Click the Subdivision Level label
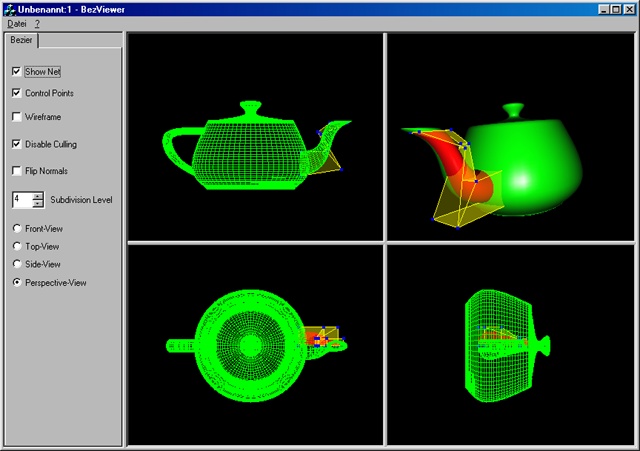The width and height of the screenshot is (640, 451). point(81,200)
